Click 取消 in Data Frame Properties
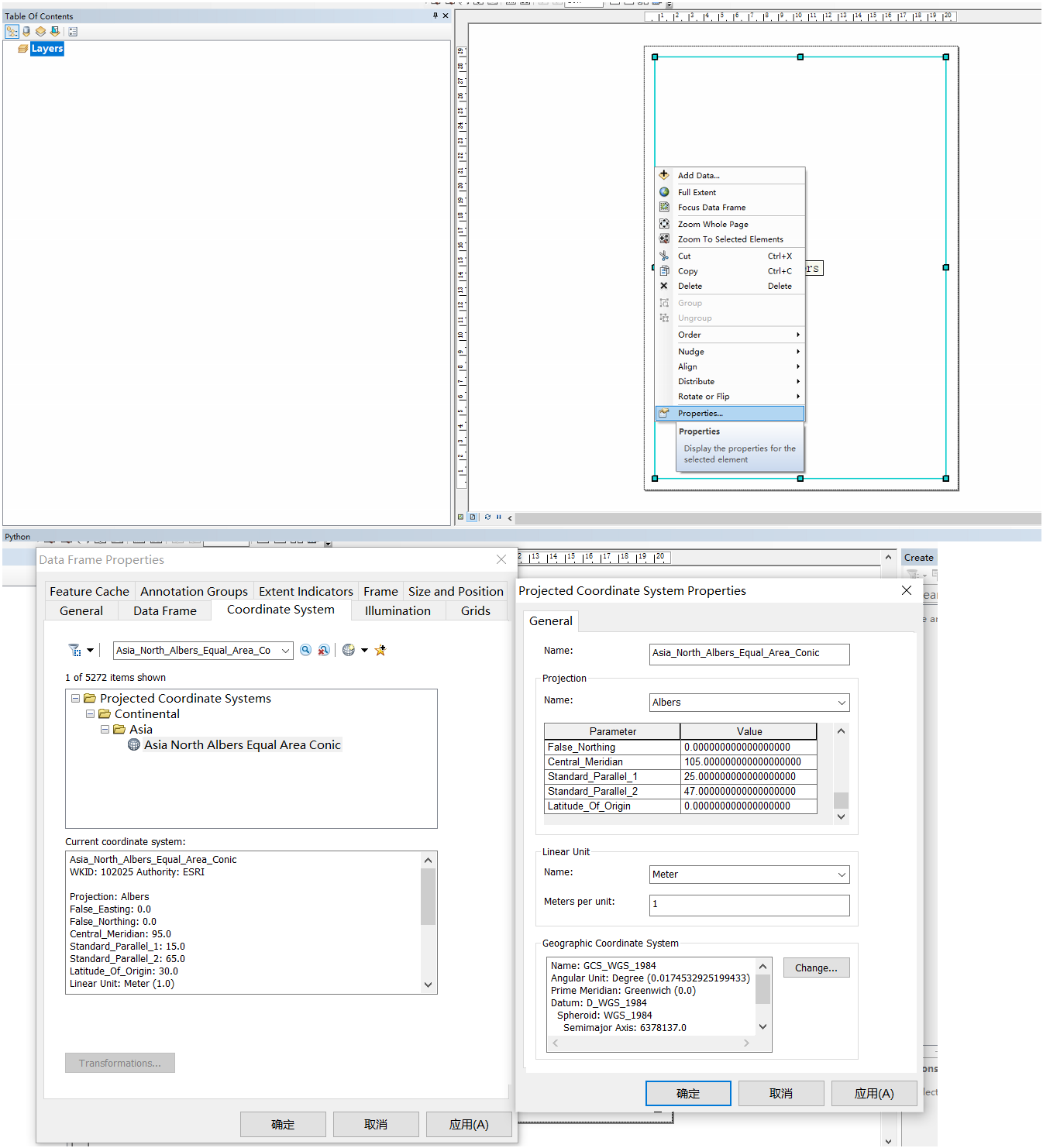The image size is (1043, 1148). [x=376, y=1125]
